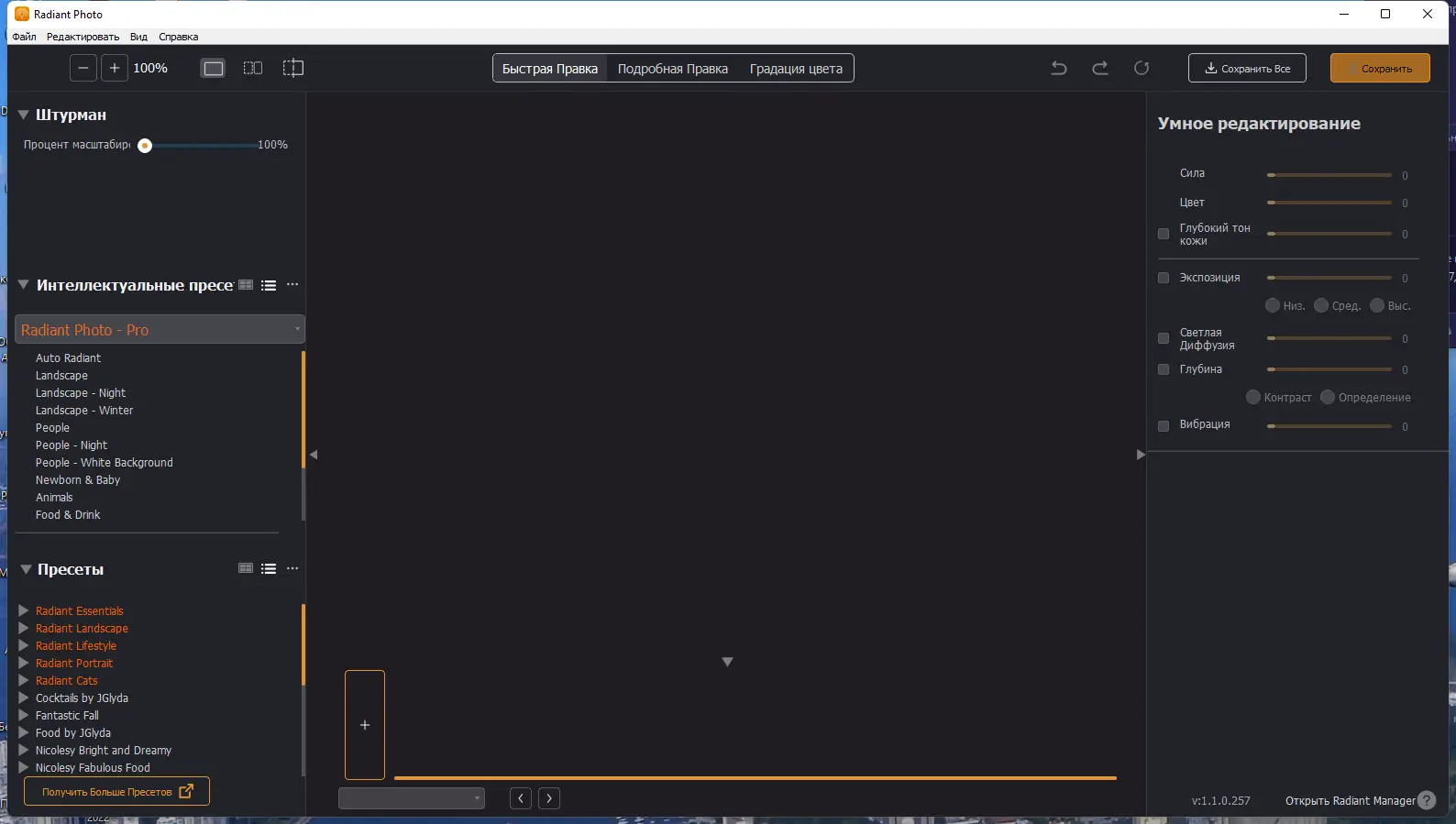This screenshot has height=824, width=1456.
Task: Select the Контраст radio option
Action: point(1253,397)
